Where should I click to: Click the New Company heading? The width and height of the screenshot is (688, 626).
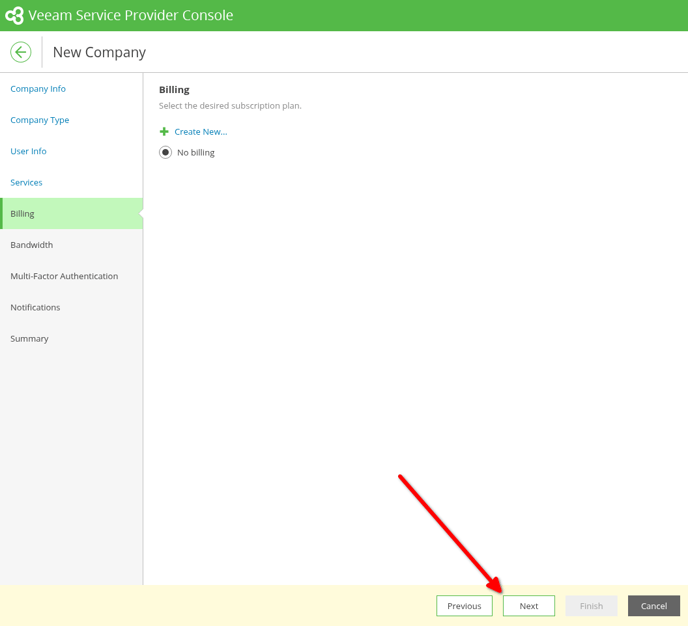(x=99, y=52)
